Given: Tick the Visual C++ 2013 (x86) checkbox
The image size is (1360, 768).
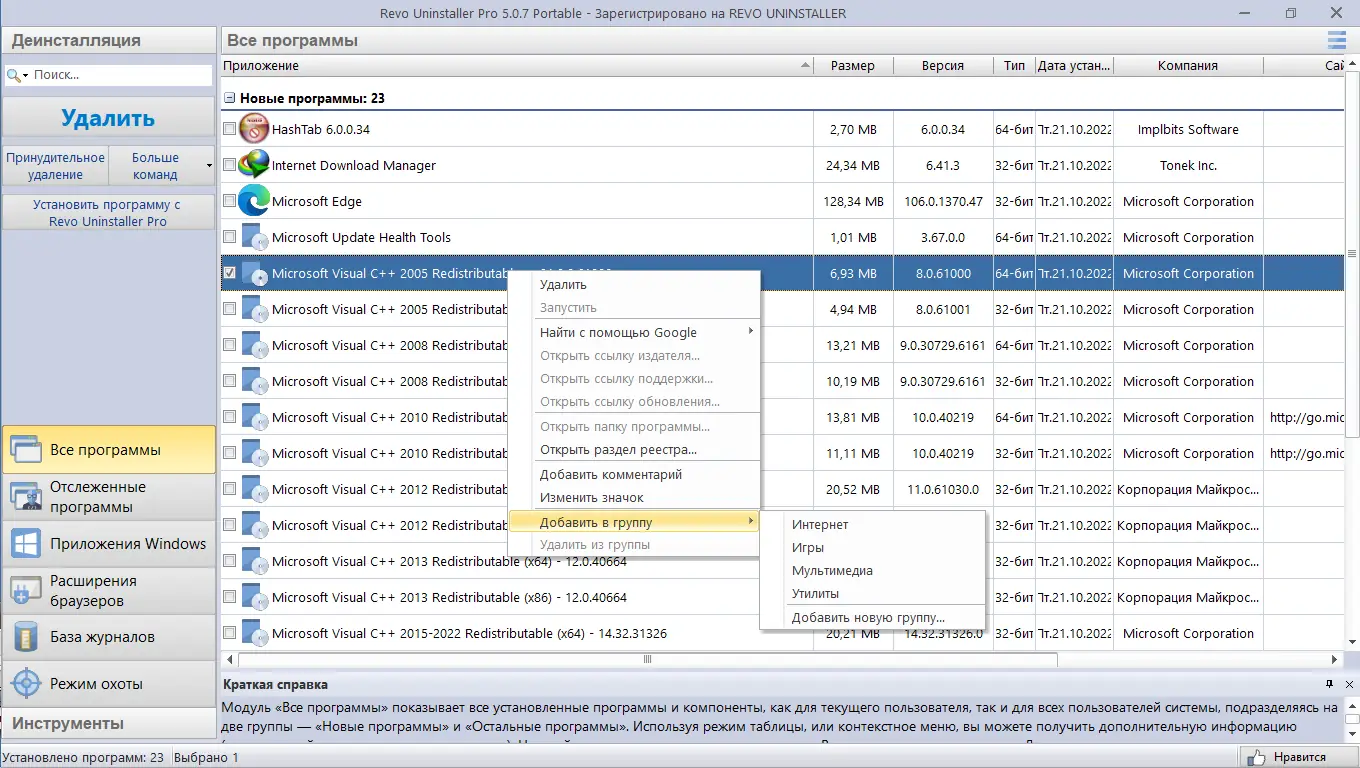Looking at the screenshot, I should [x=230, y=597].
